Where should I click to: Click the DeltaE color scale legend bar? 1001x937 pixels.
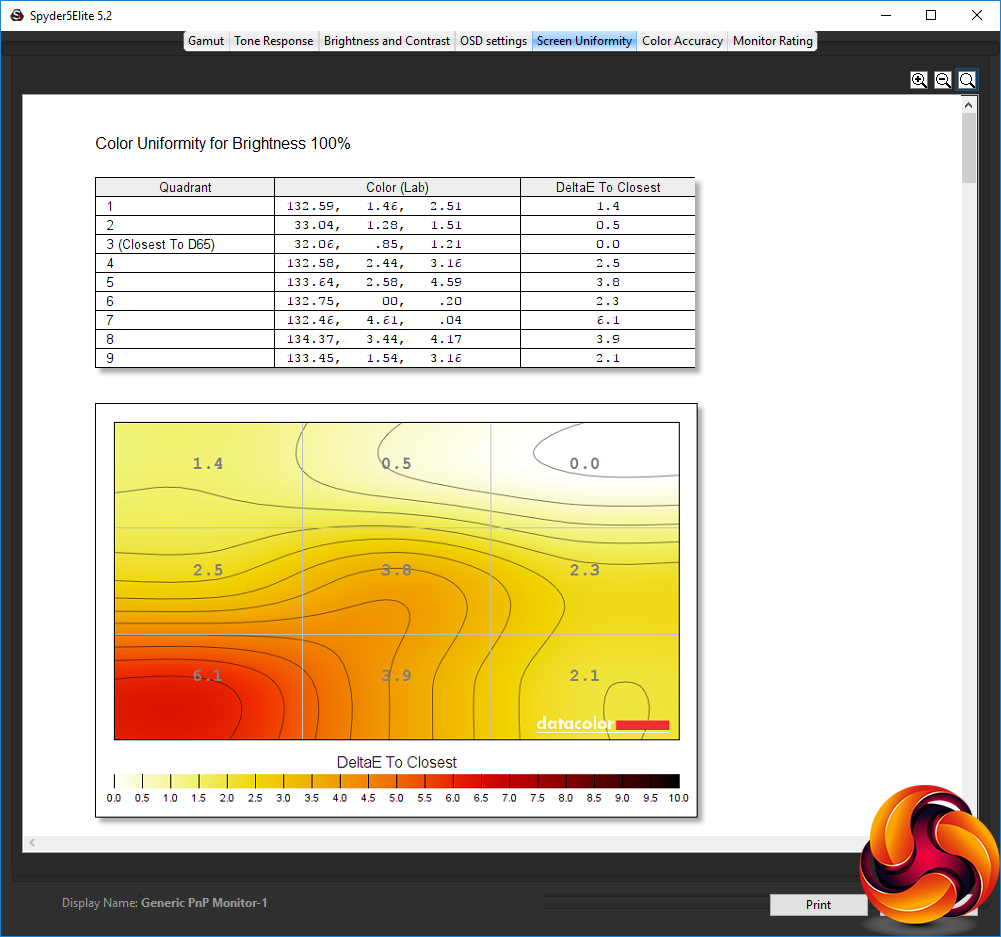click(x=396, y=781)
